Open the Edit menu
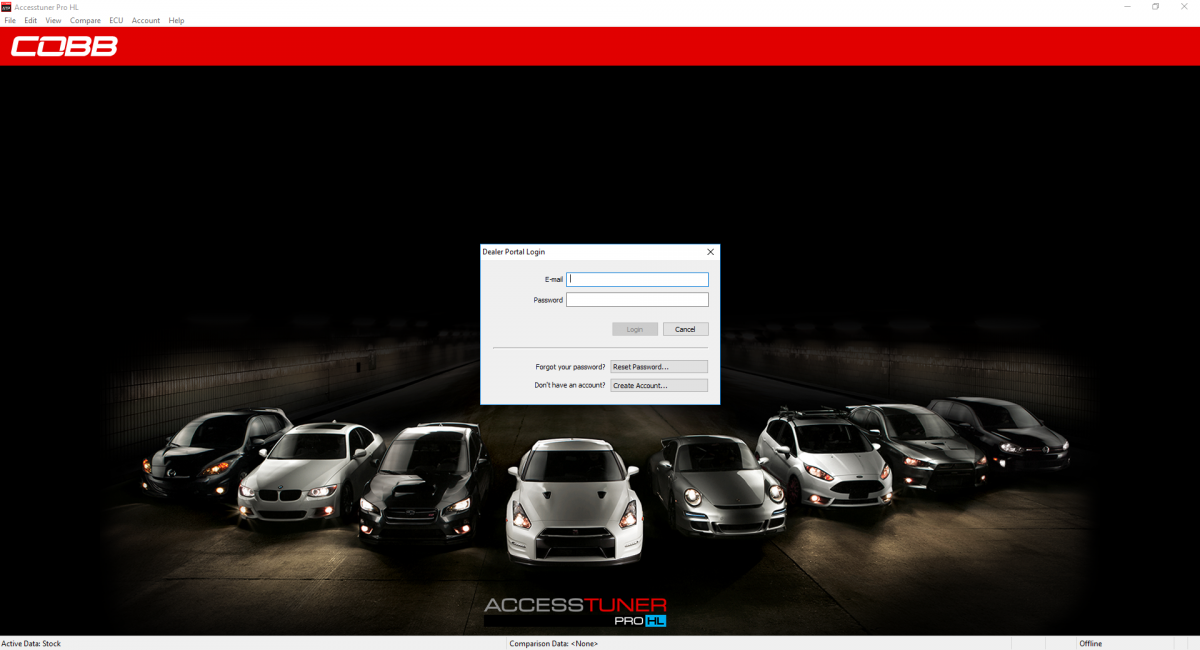This screenshot has height=650, width=1200. click(x=31, y=20)
